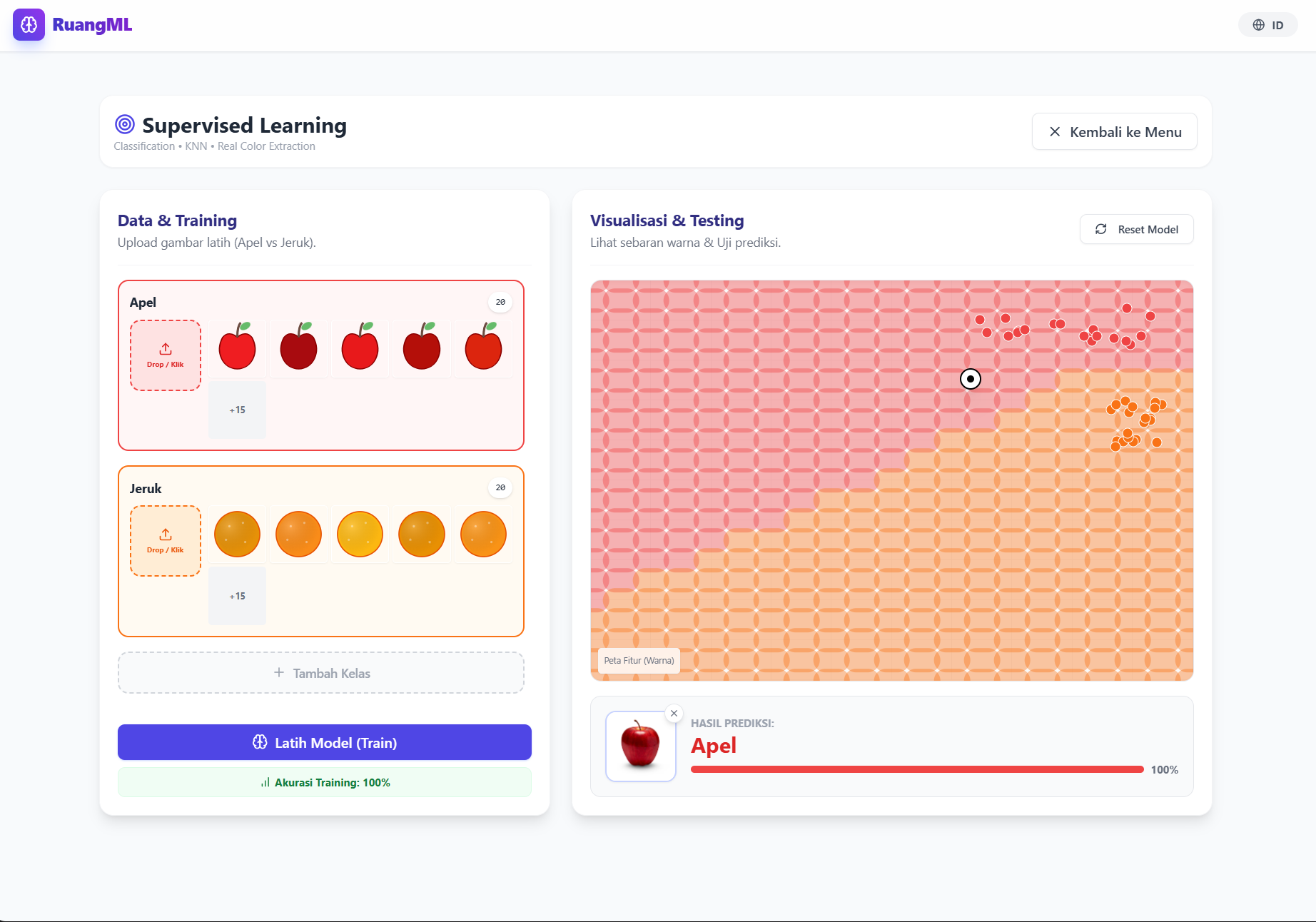Image resolution: width=1316 pixels, height=922 pixels.
Task: Open the ID language switcher
Action: point(1267,25)
